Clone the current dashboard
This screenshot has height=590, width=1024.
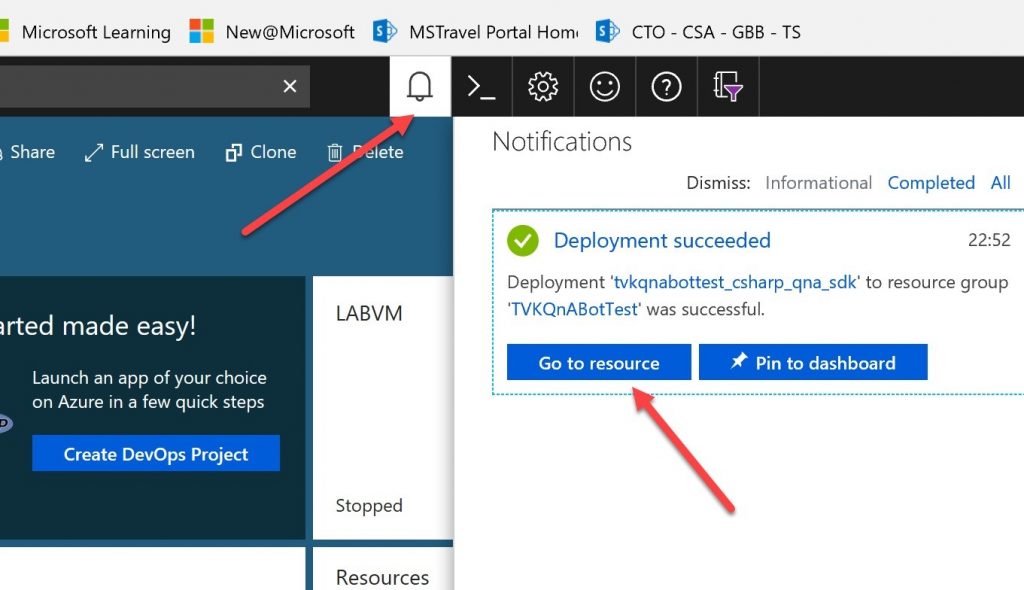[x=261, y=152]
